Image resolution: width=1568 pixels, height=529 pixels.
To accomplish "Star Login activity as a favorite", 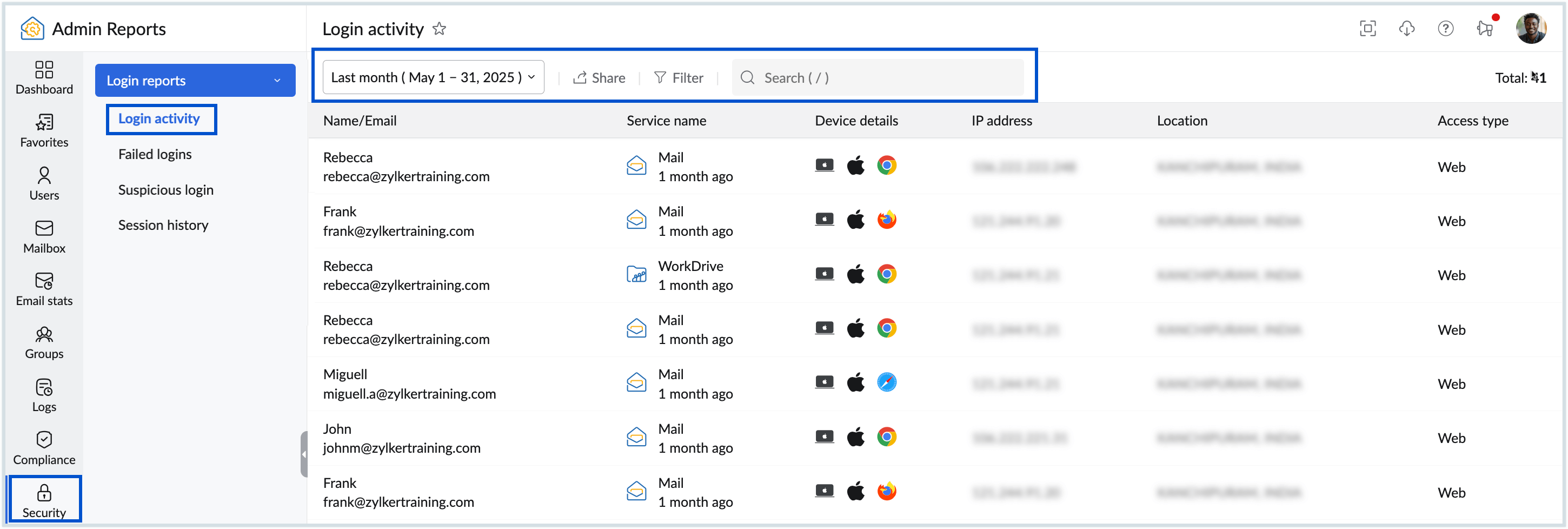I will (440, 29).
